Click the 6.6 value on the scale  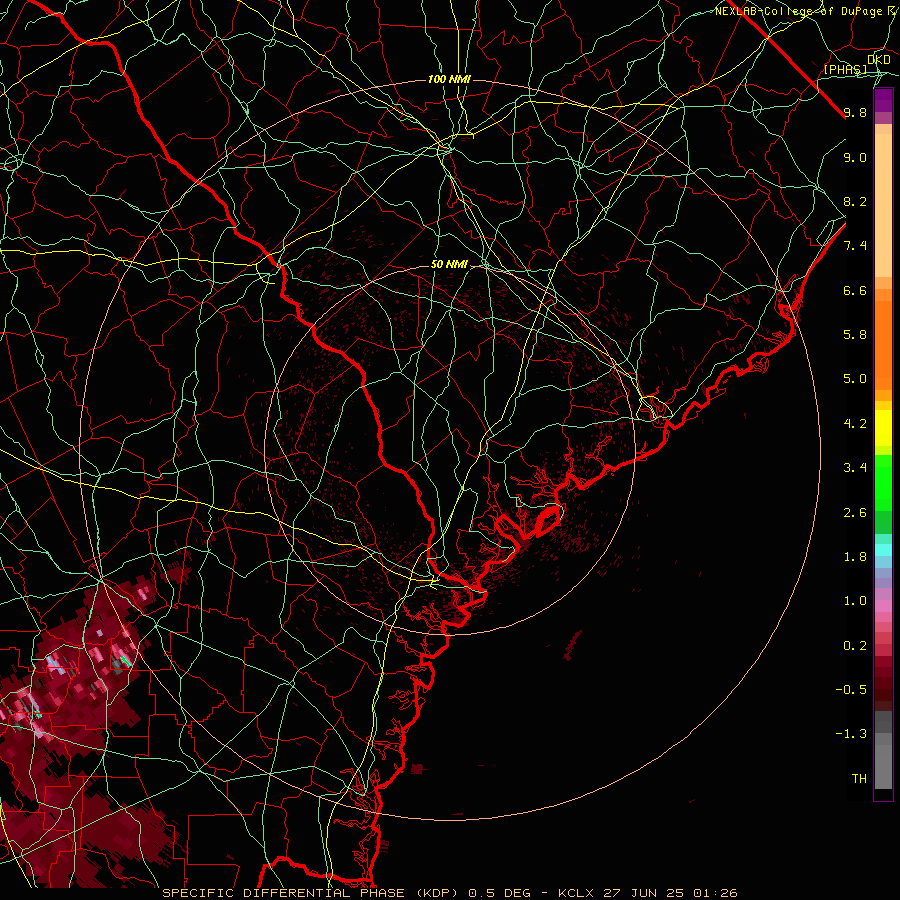tap(855, 290)
